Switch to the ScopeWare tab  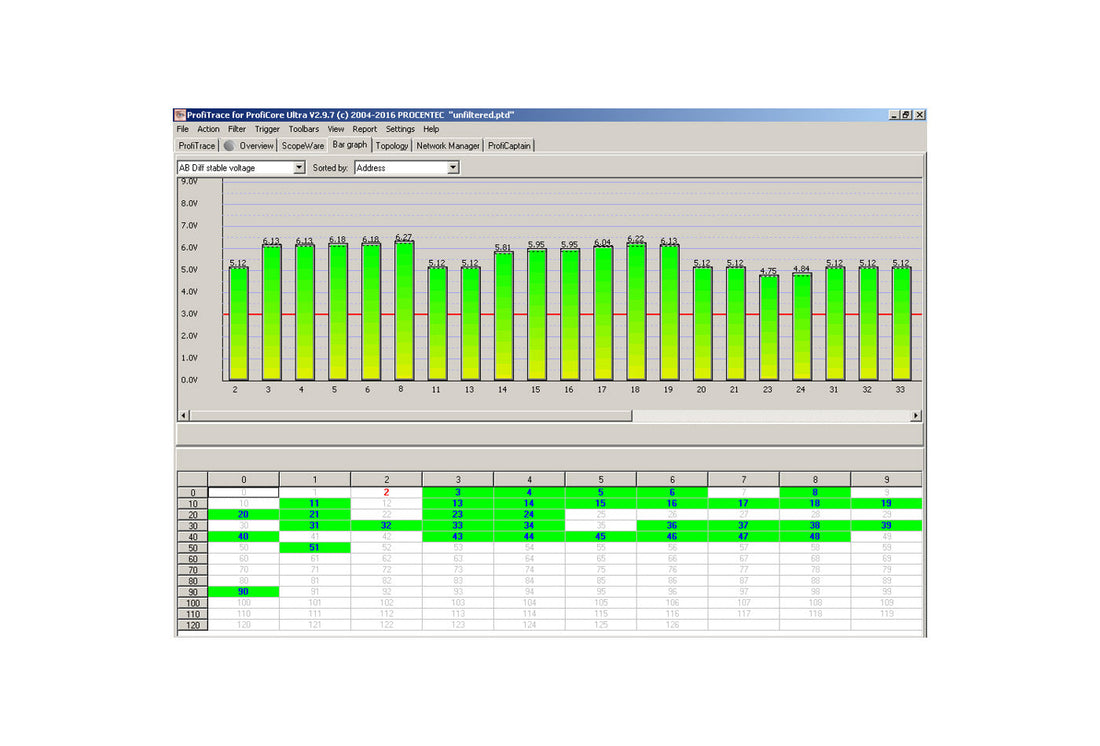tap(303, 146)
